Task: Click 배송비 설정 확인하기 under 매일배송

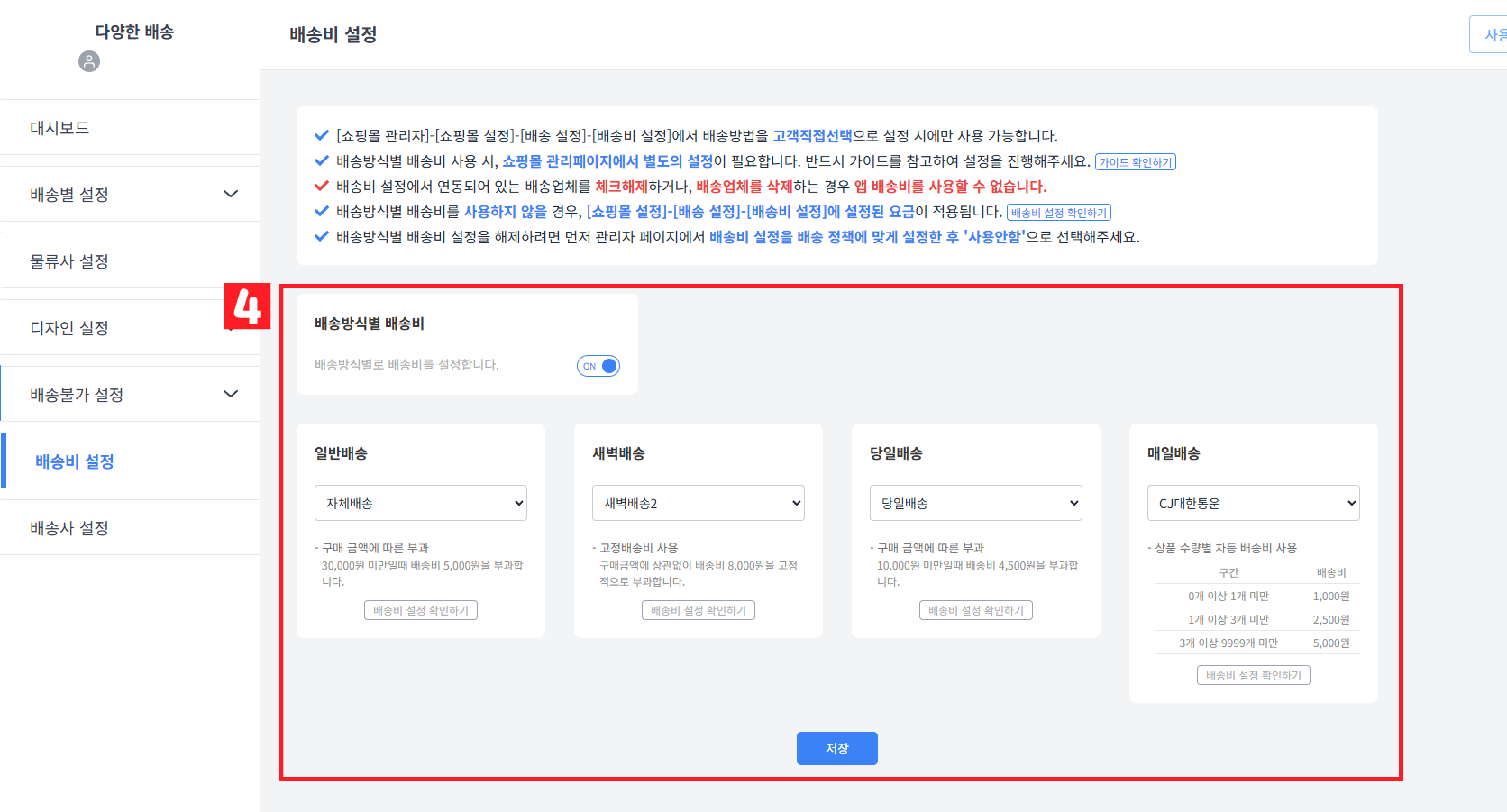Action: [1253, 674]
